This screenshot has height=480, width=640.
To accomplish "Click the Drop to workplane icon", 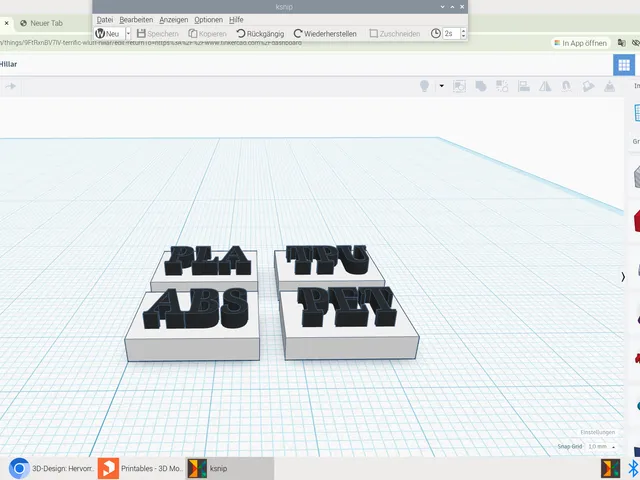I will 609,86.
